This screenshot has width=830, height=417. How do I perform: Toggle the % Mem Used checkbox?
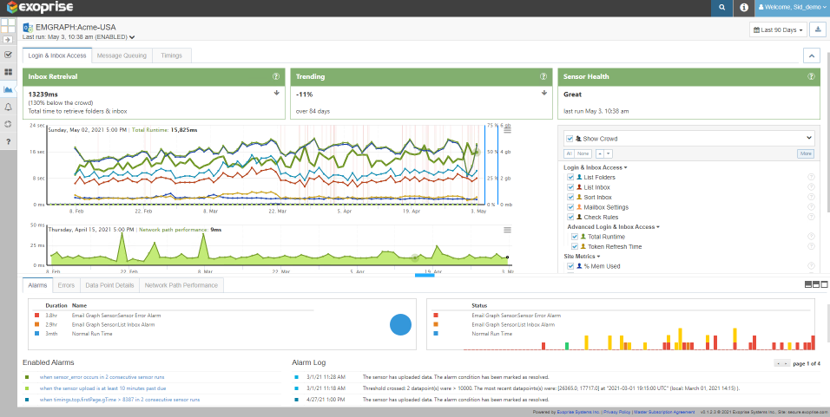coord(570,266)
